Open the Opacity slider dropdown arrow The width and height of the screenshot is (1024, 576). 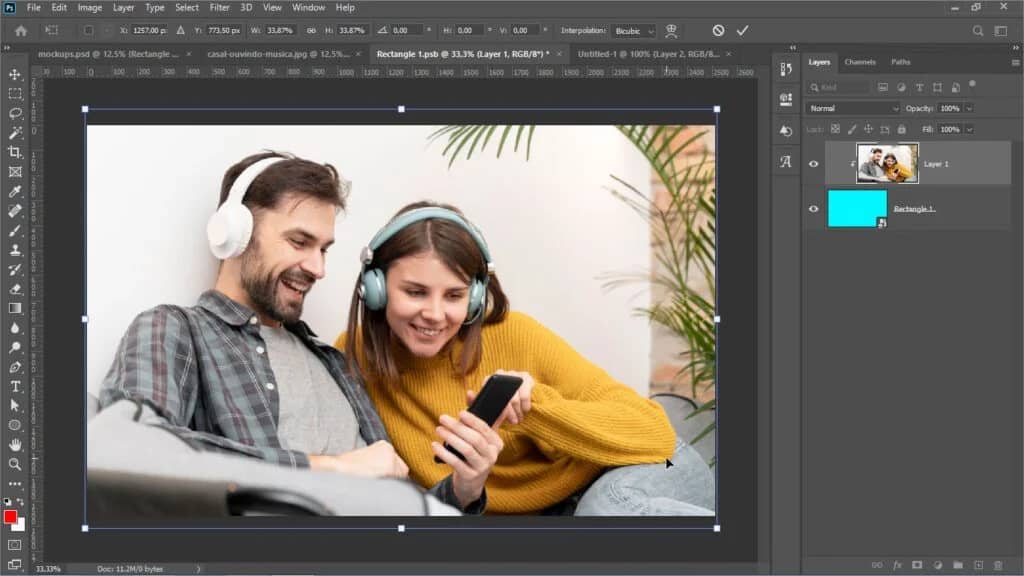tap(969, 108)
